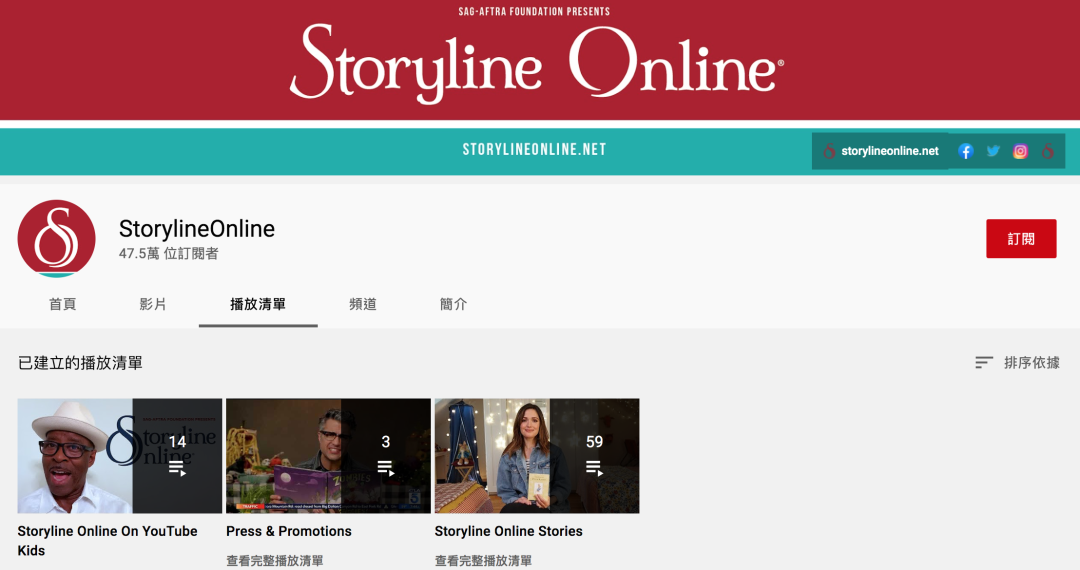1080x570 pixels.
Task: Open the Press & Promotions playlist title
Action: tap(289, 531)
